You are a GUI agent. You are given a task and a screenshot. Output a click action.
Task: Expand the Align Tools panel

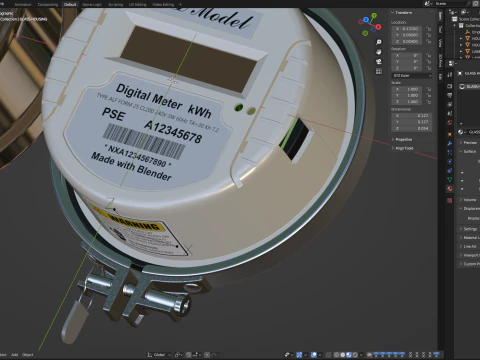point(404,148)
